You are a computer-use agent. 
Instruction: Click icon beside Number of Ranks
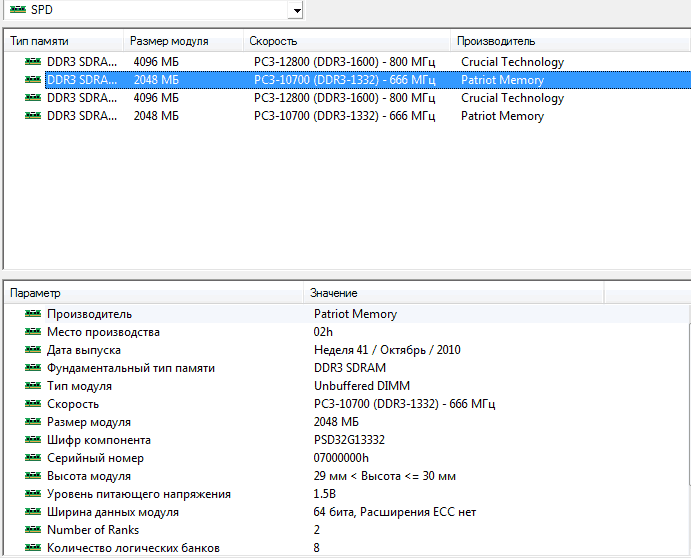(33, 530)
